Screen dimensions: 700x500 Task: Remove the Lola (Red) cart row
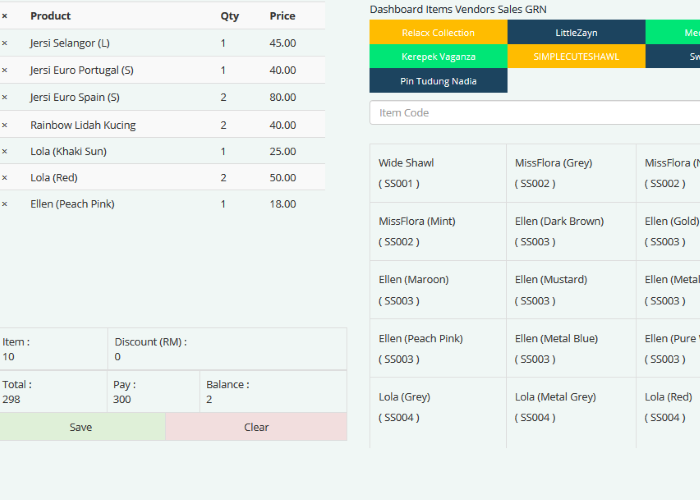coord(4,177)
